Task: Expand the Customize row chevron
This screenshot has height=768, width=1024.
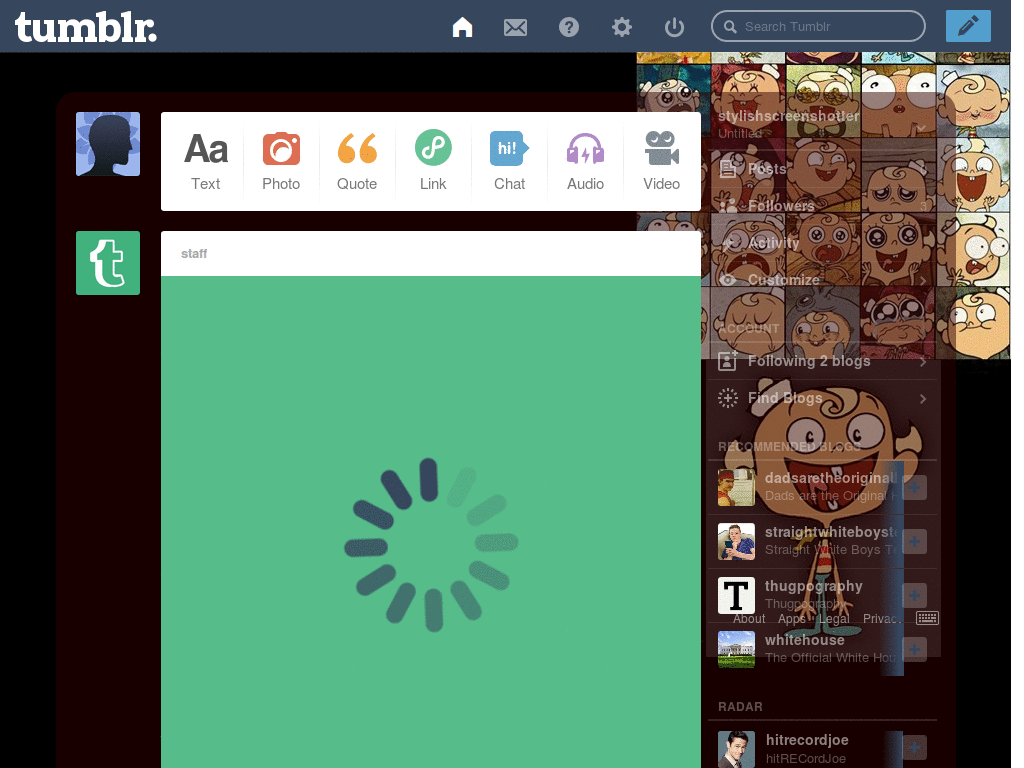Action: click(923, 281)
